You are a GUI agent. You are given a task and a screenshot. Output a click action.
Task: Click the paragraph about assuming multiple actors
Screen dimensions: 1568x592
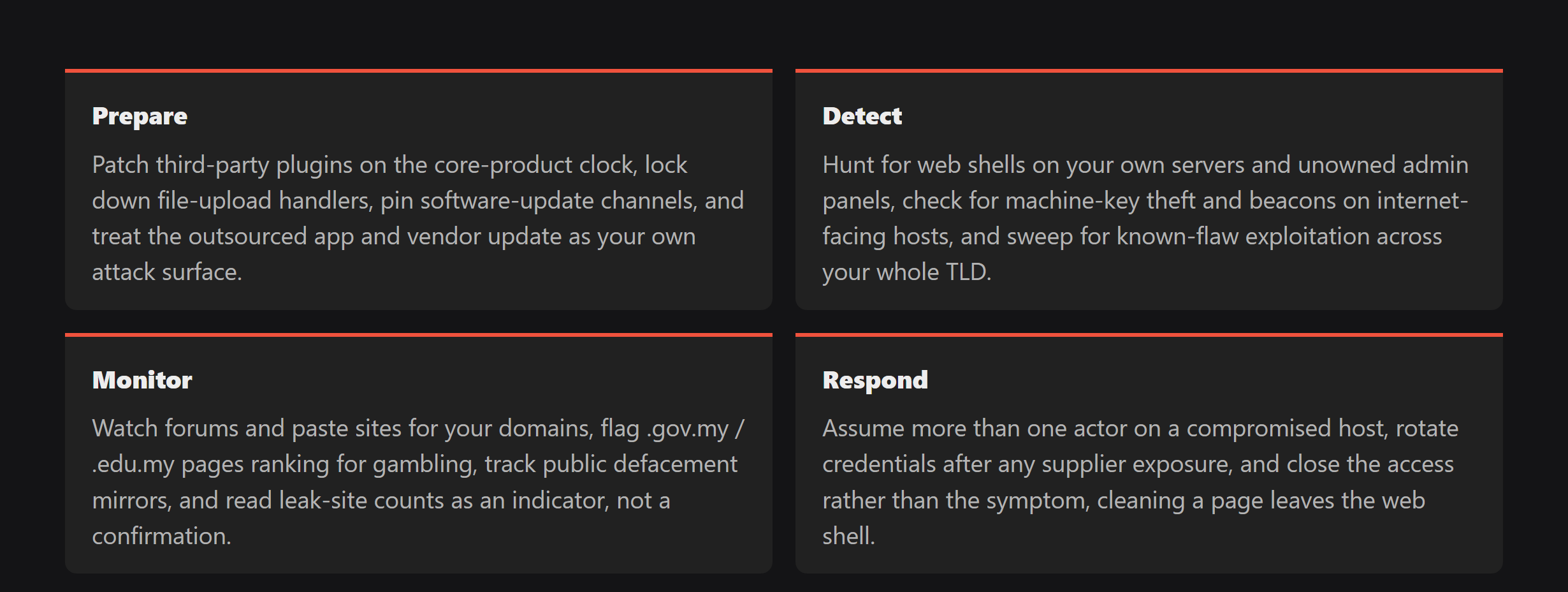pyautogui.click(x=1140, y=482)
